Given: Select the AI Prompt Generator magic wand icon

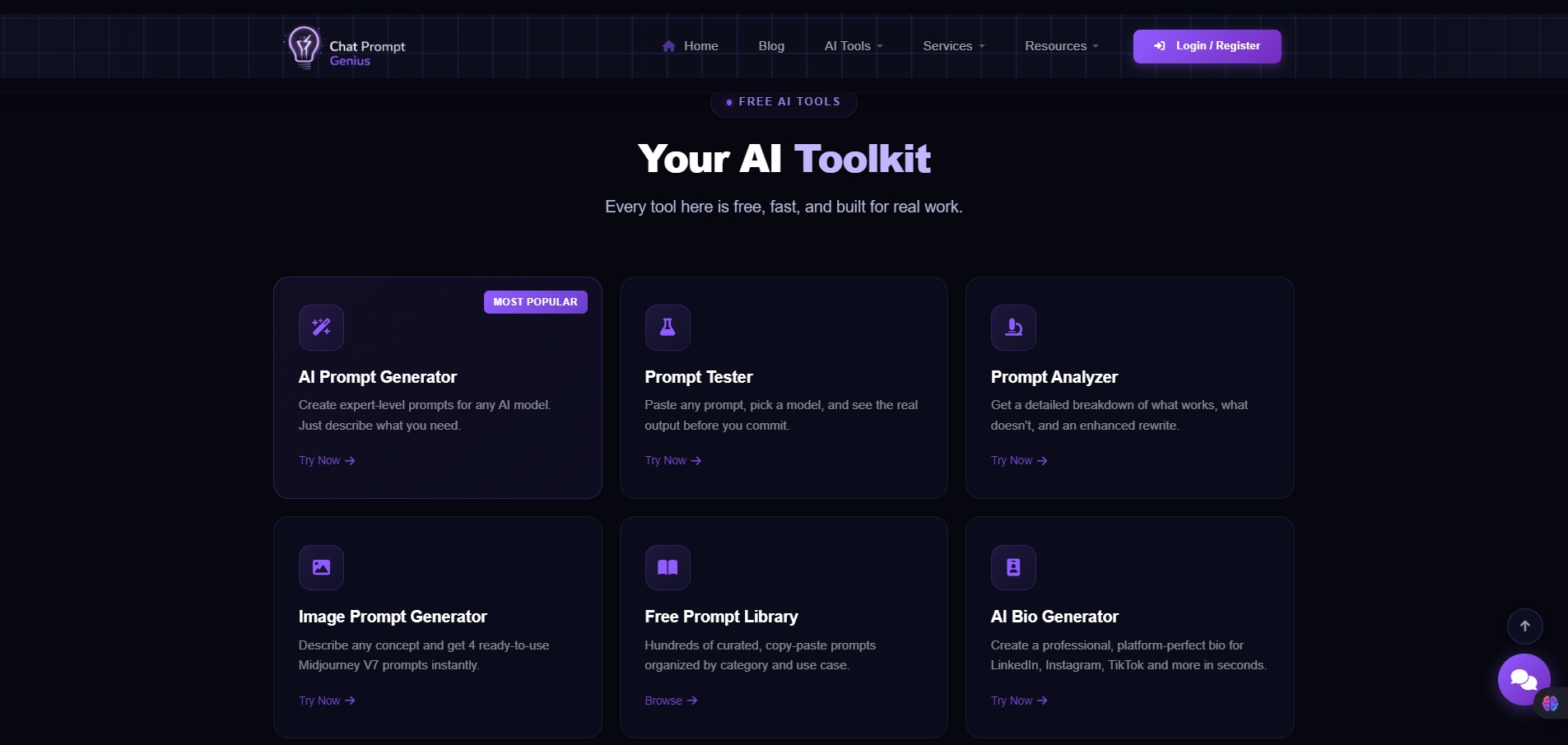Looking at the screenshot, I should coord(321,327).
